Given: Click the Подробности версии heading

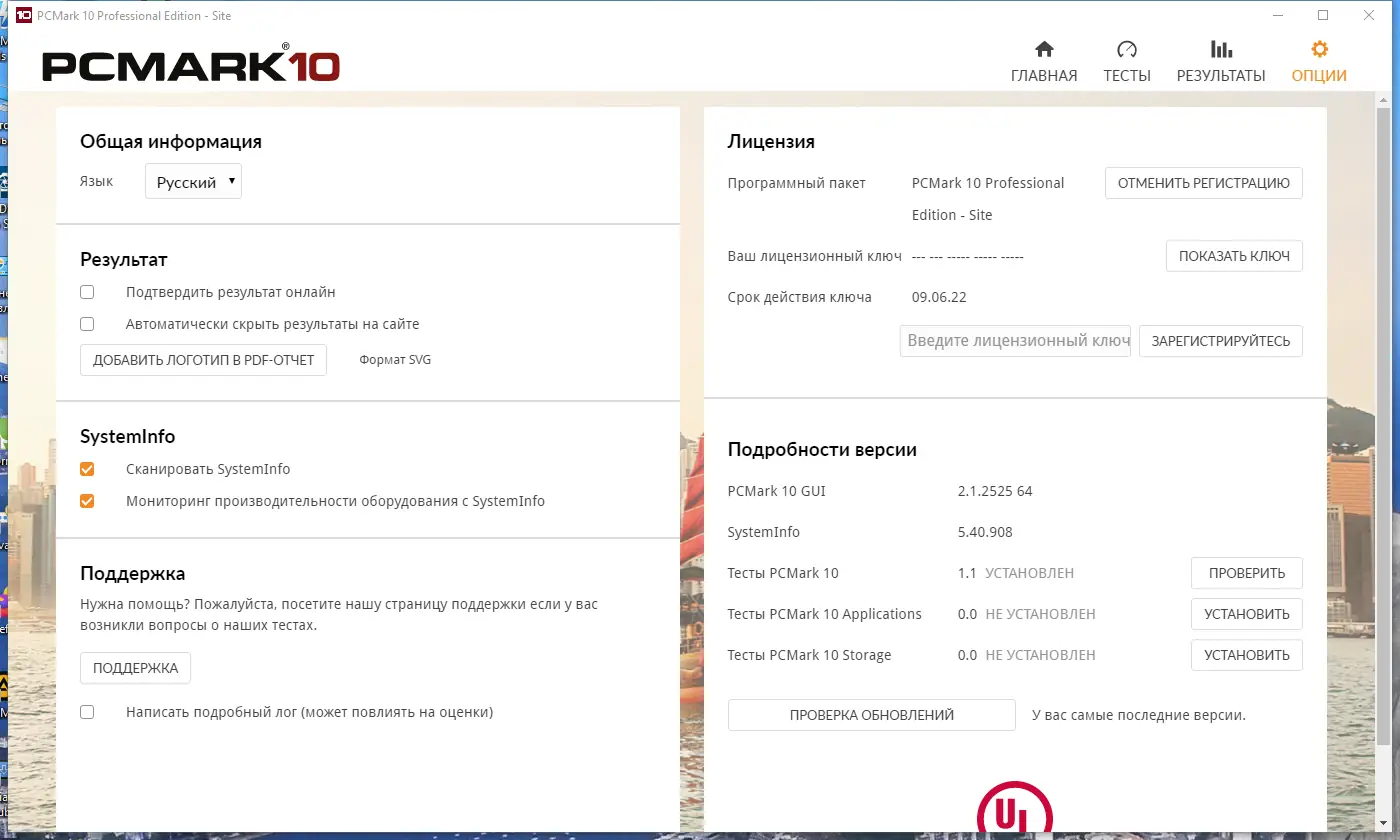Looking at the screenshot, I should [x=822, y=450].
